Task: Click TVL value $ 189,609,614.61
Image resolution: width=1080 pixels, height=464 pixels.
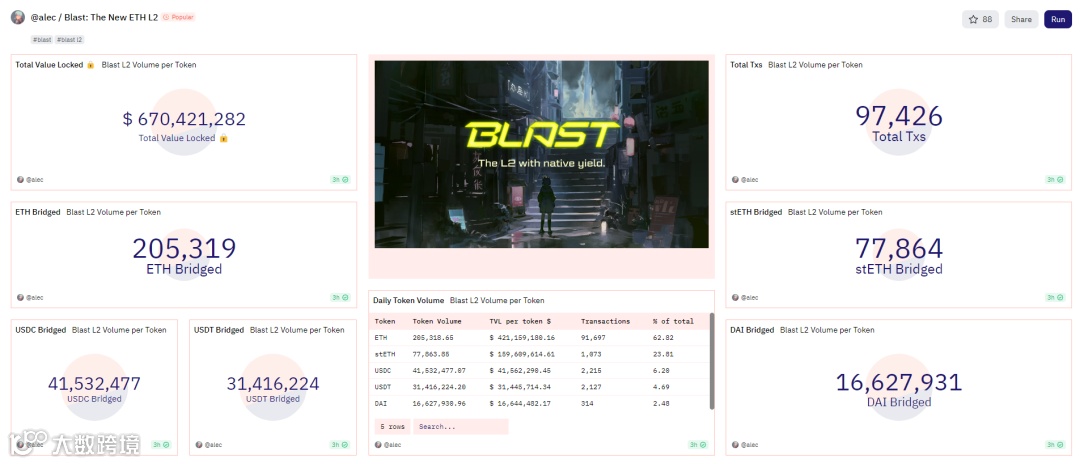Action: (521, 355)
